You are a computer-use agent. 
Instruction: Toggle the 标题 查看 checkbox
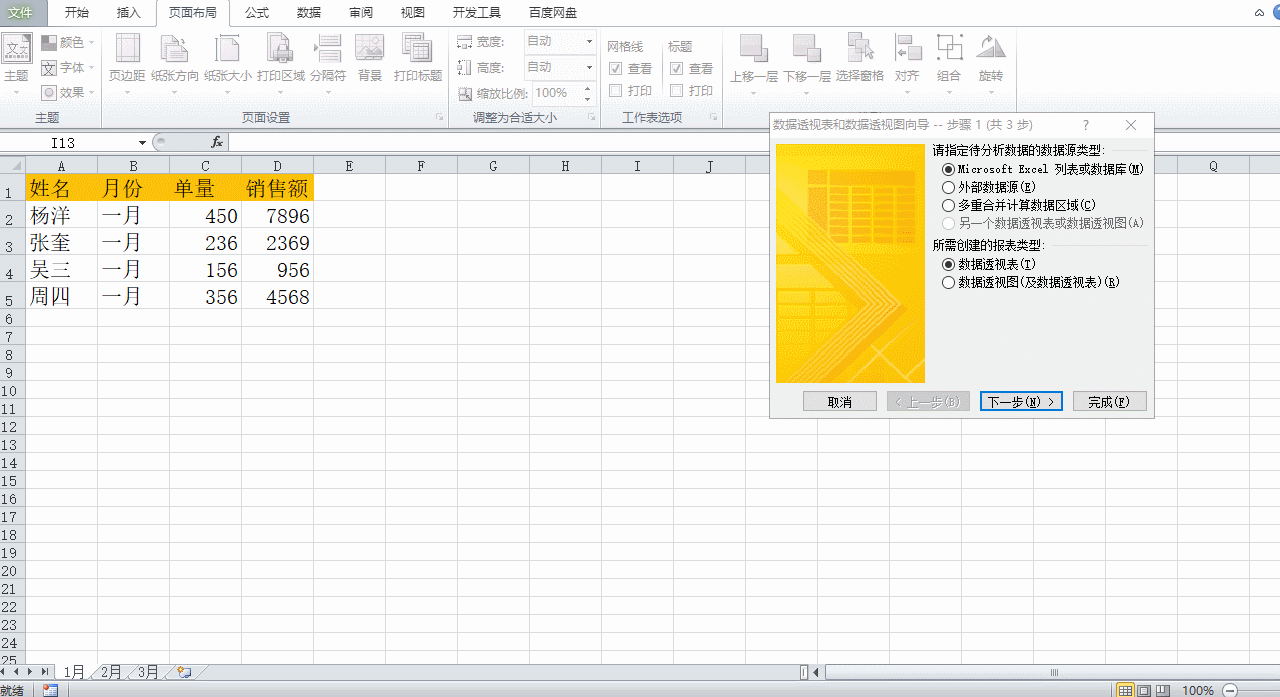pos(677,69)
